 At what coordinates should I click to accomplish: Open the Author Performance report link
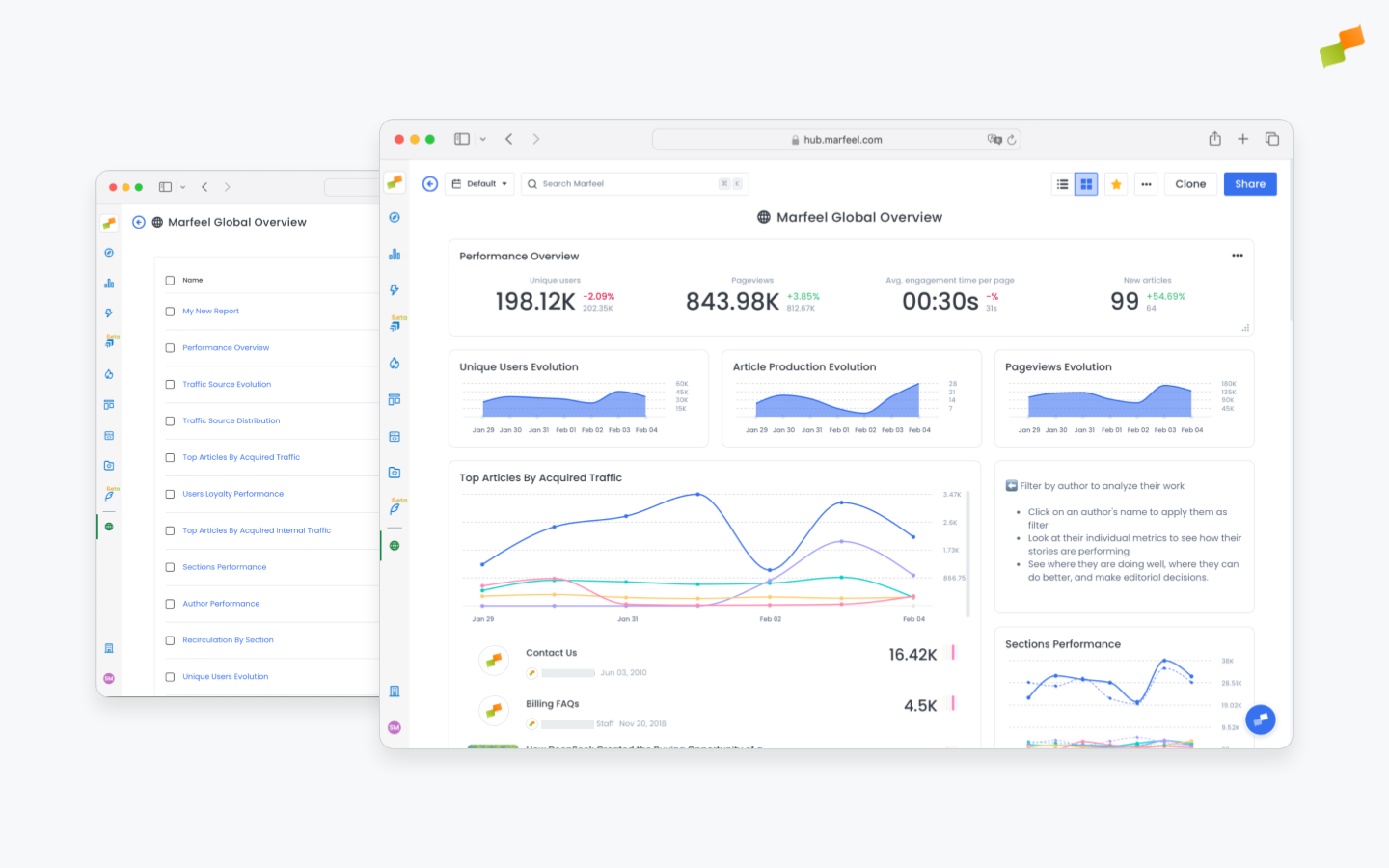coord(221,604)
